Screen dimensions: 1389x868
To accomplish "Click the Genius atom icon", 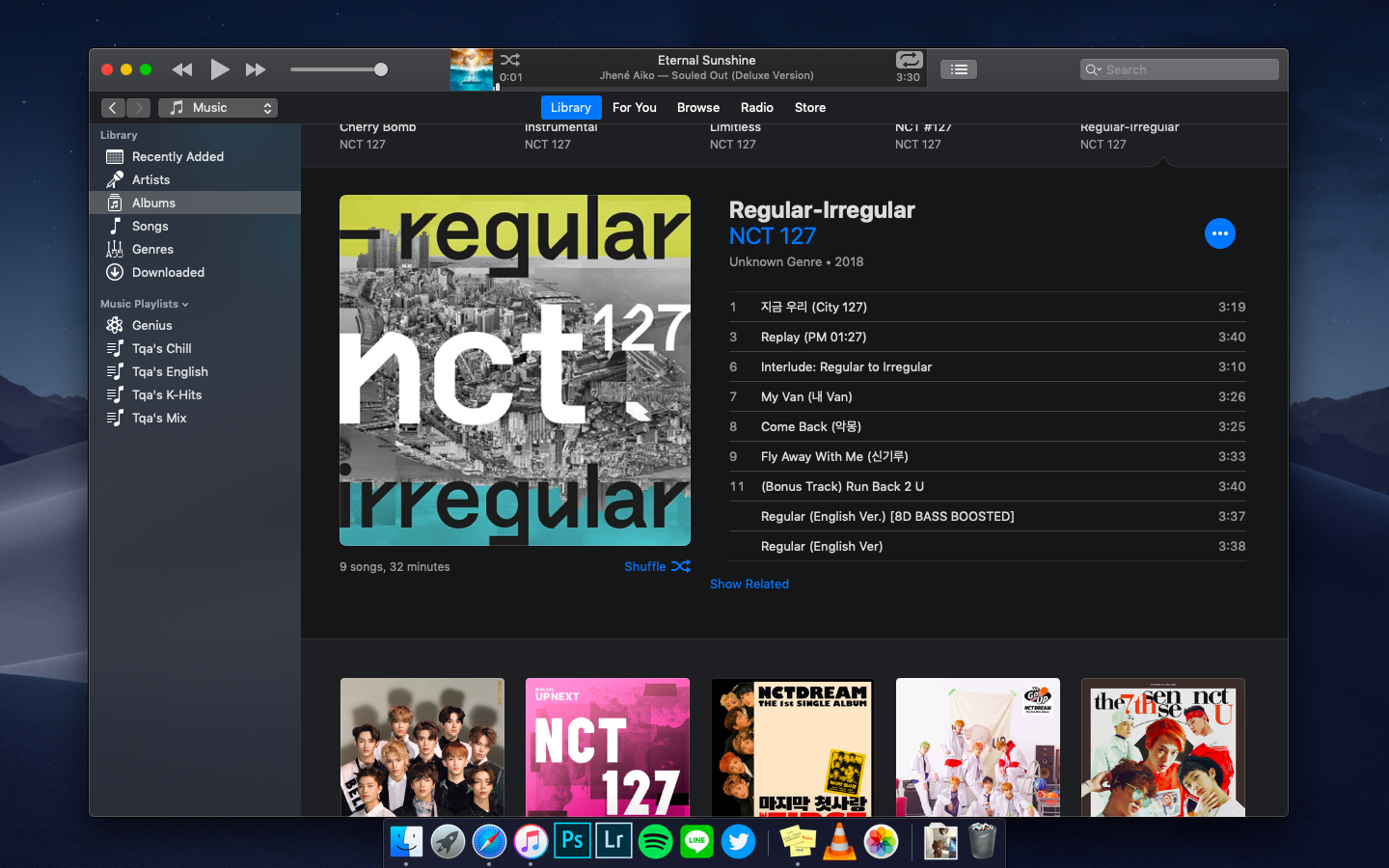I will 115,325.
